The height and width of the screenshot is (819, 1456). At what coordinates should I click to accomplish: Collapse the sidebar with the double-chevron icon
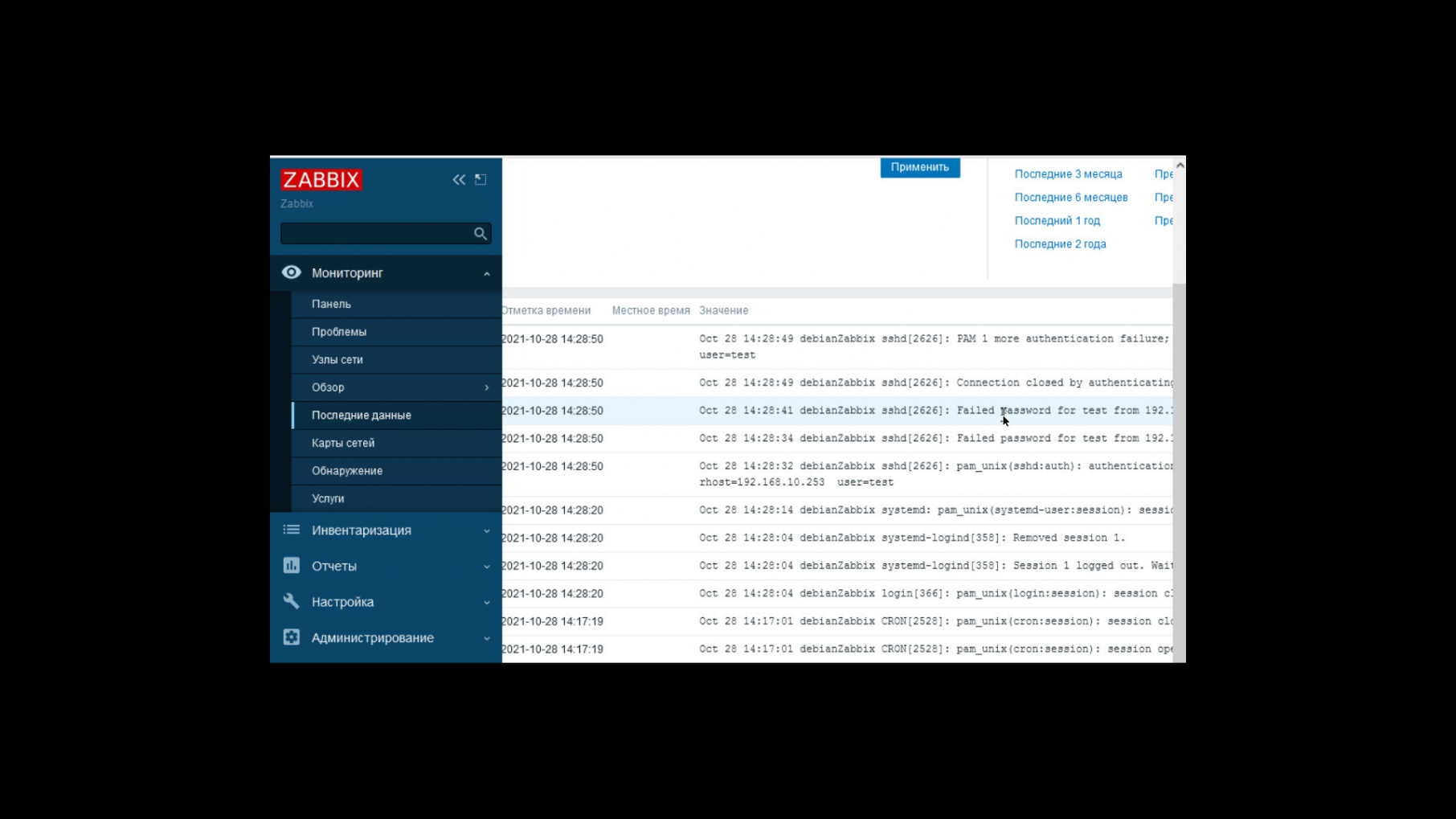click(x=459, y=179)
